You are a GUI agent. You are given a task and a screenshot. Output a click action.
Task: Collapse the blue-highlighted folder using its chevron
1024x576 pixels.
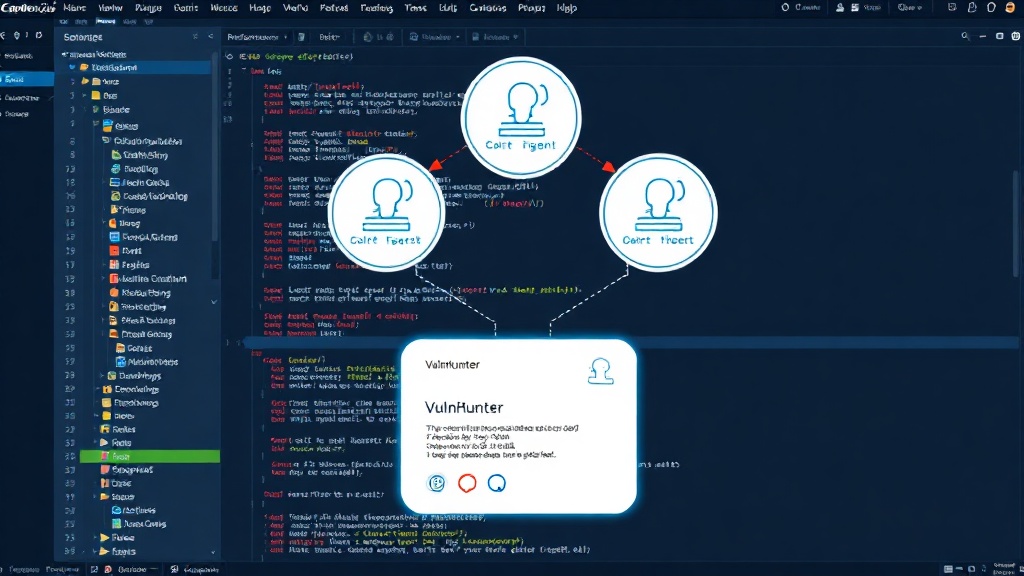point(72,67)
